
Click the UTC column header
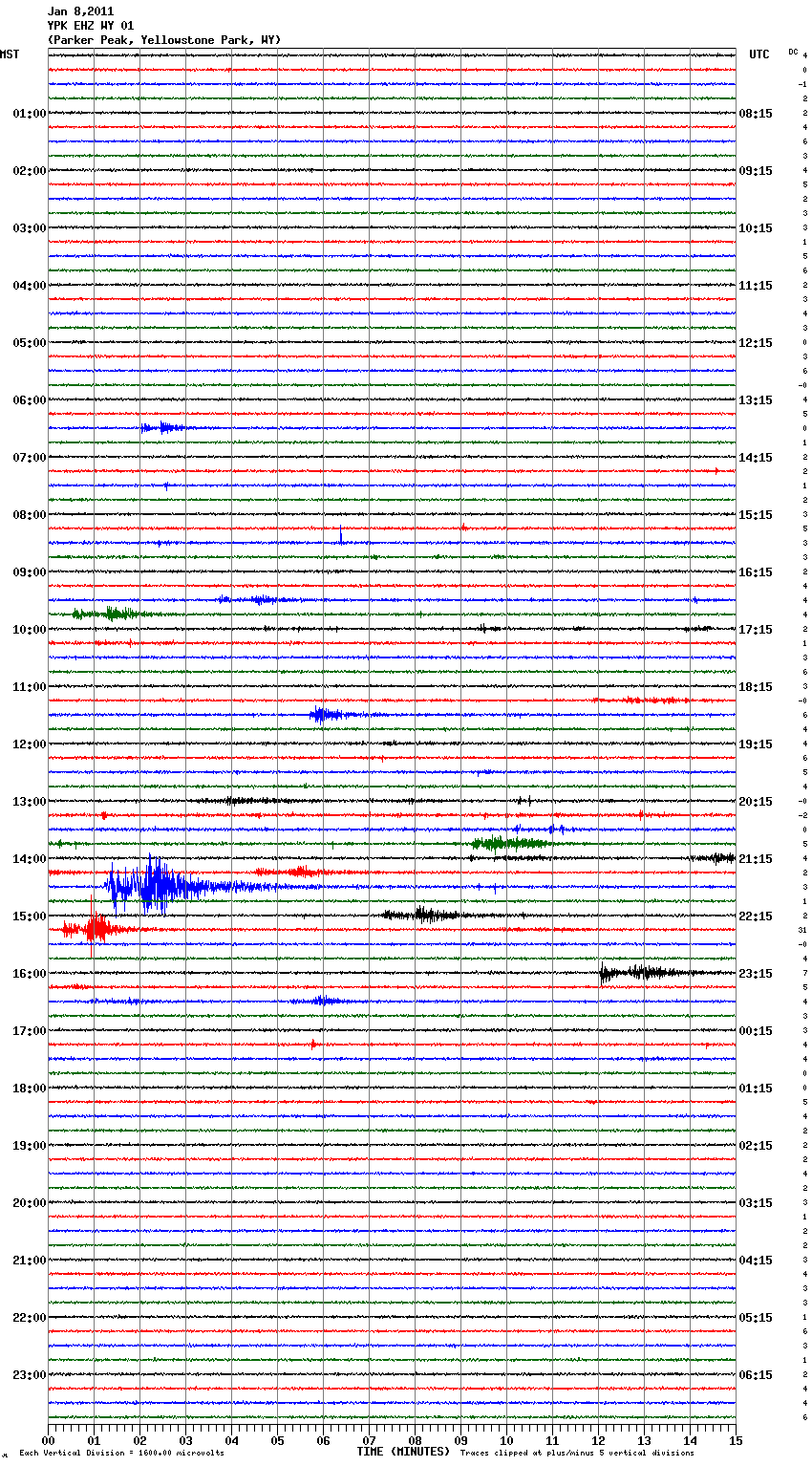(x=759, y=54)
